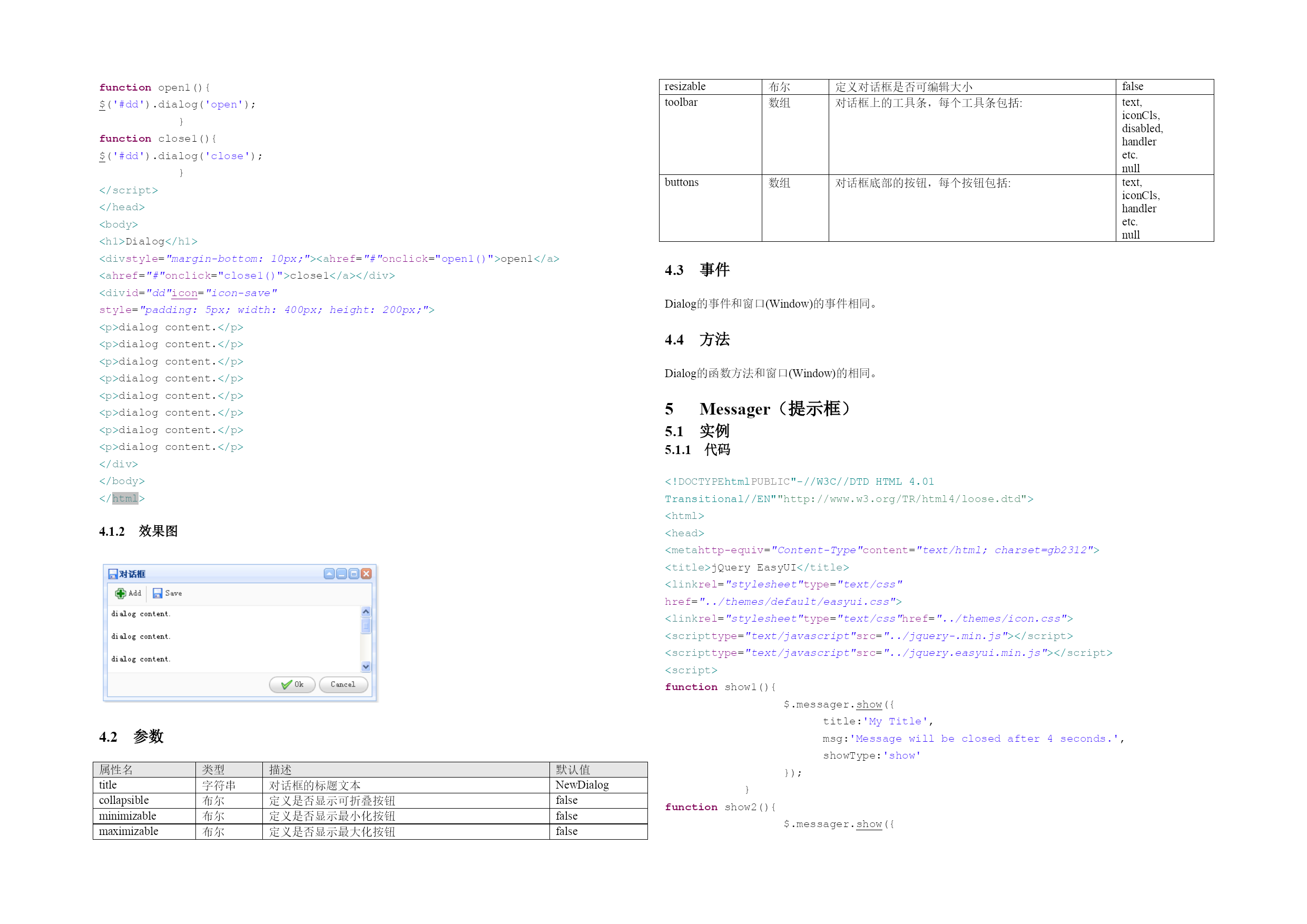Viewport: 1307px width, 924px height.
Task: Click code text "title:'My Title',"
Action: tap(878, 721)
